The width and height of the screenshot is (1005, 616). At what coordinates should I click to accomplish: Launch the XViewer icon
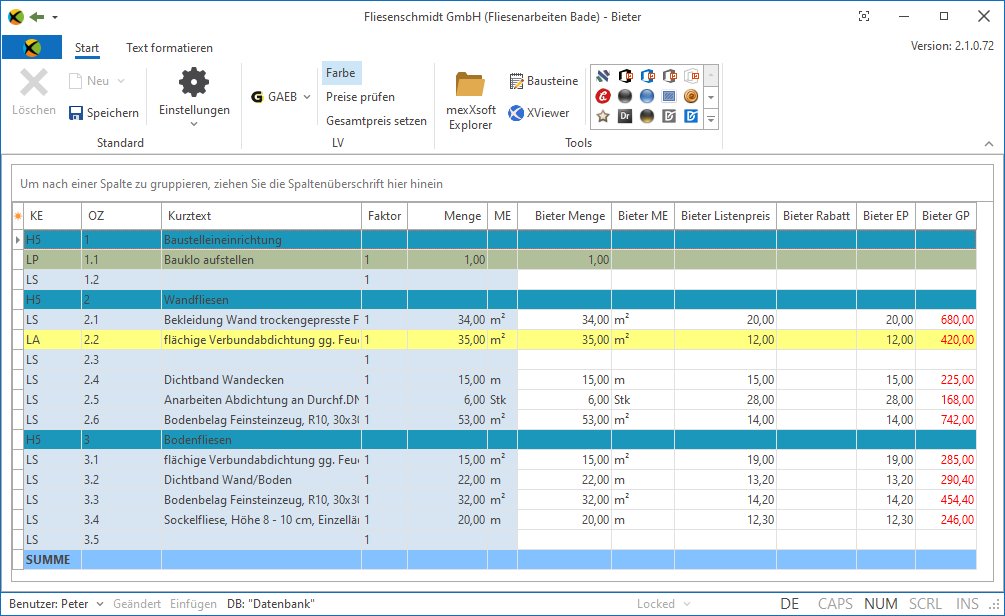516,113
